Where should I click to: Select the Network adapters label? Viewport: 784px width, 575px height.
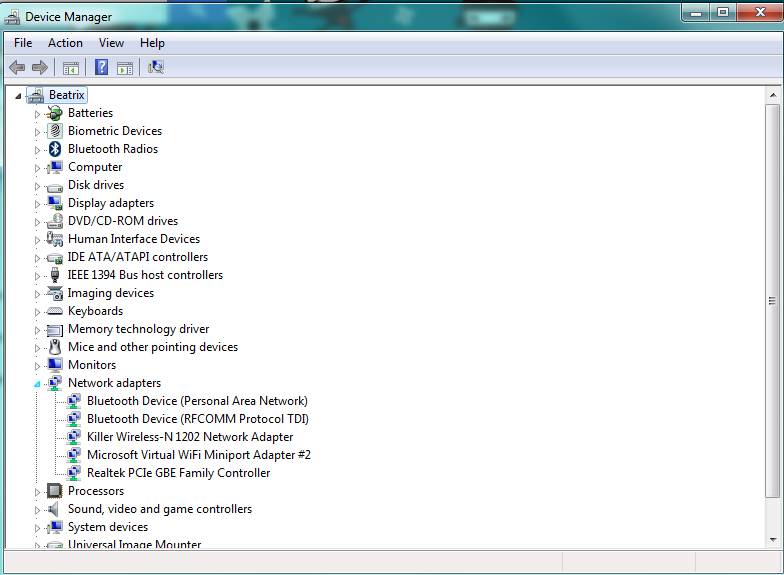(114, 383)
